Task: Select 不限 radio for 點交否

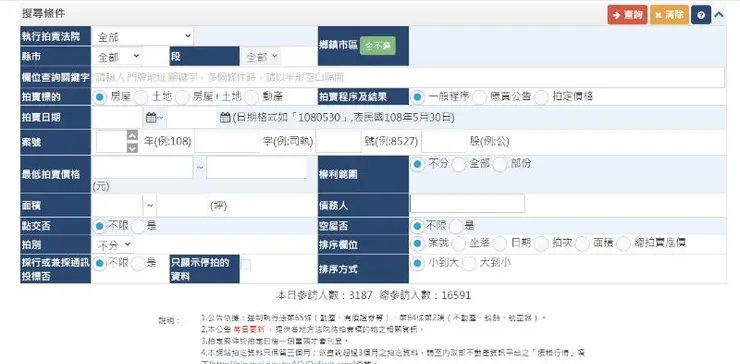Action: (x=100, y=227)
